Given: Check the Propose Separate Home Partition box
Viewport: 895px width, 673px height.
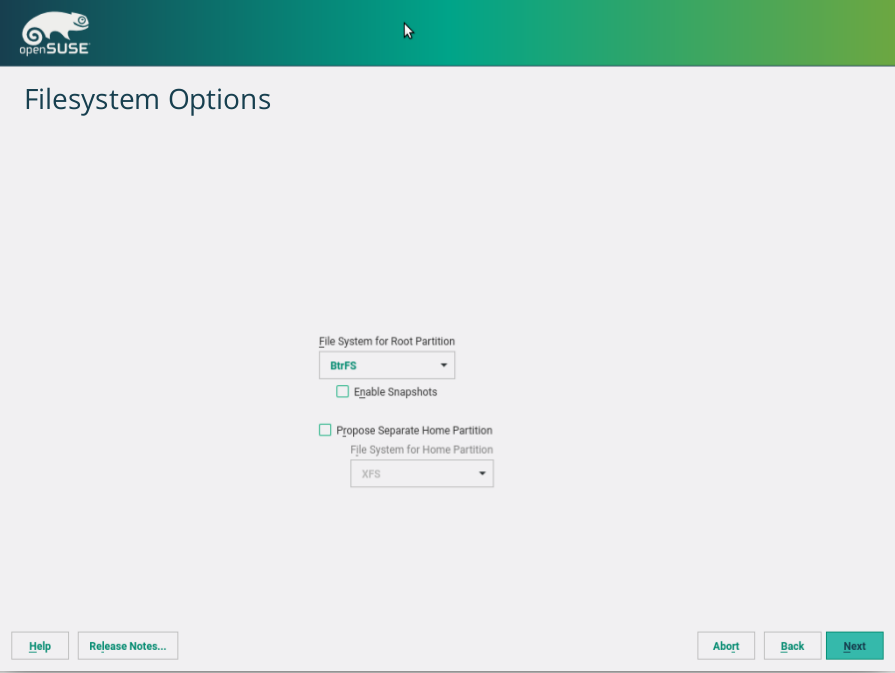Looking at the screenshot, I should click(x=325, y=430).
